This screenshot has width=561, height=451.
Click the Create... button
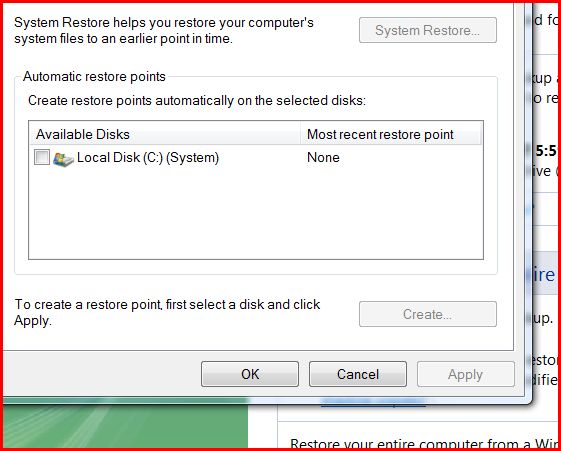tap(428, 314)
